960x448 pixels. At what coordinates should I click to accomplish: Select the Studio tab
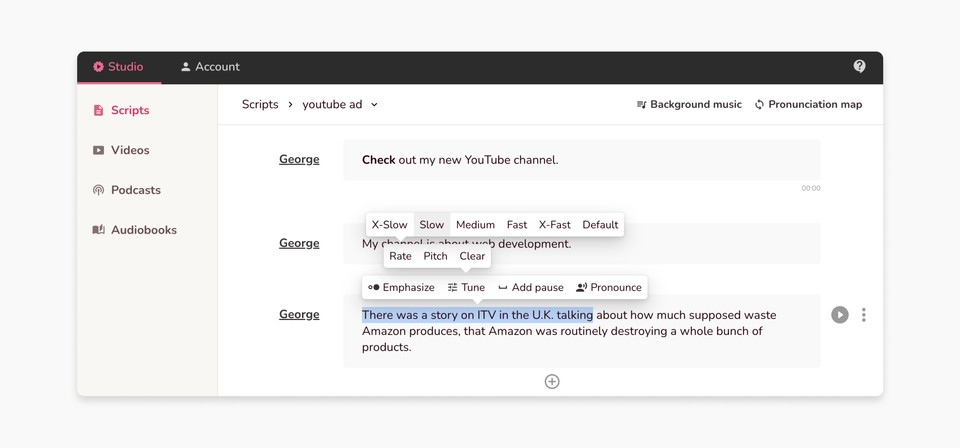click(x=118, y=67)
